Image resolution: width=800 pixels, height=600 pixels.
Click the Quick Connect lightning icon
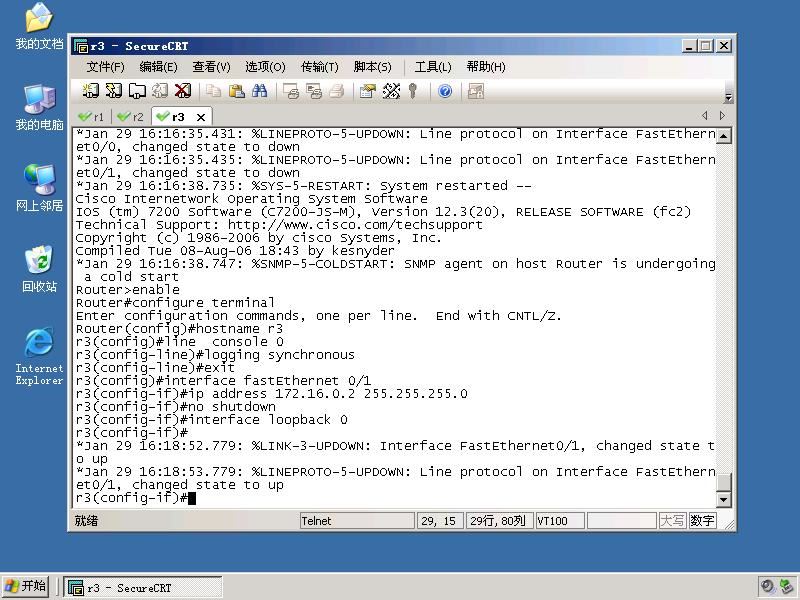click(x=114, y=91)
